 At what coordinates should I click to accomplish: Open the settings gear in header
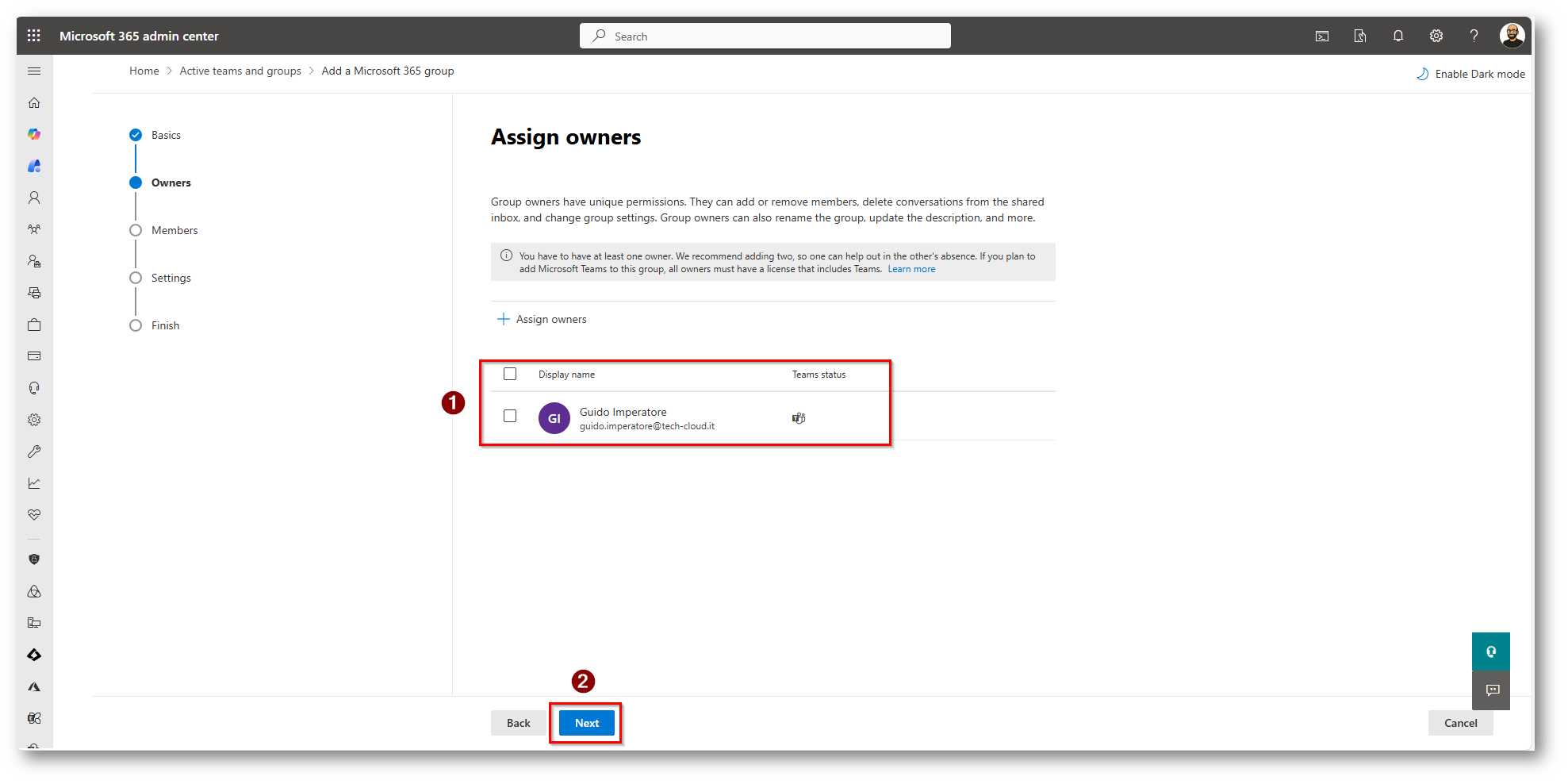(1436, 36)
